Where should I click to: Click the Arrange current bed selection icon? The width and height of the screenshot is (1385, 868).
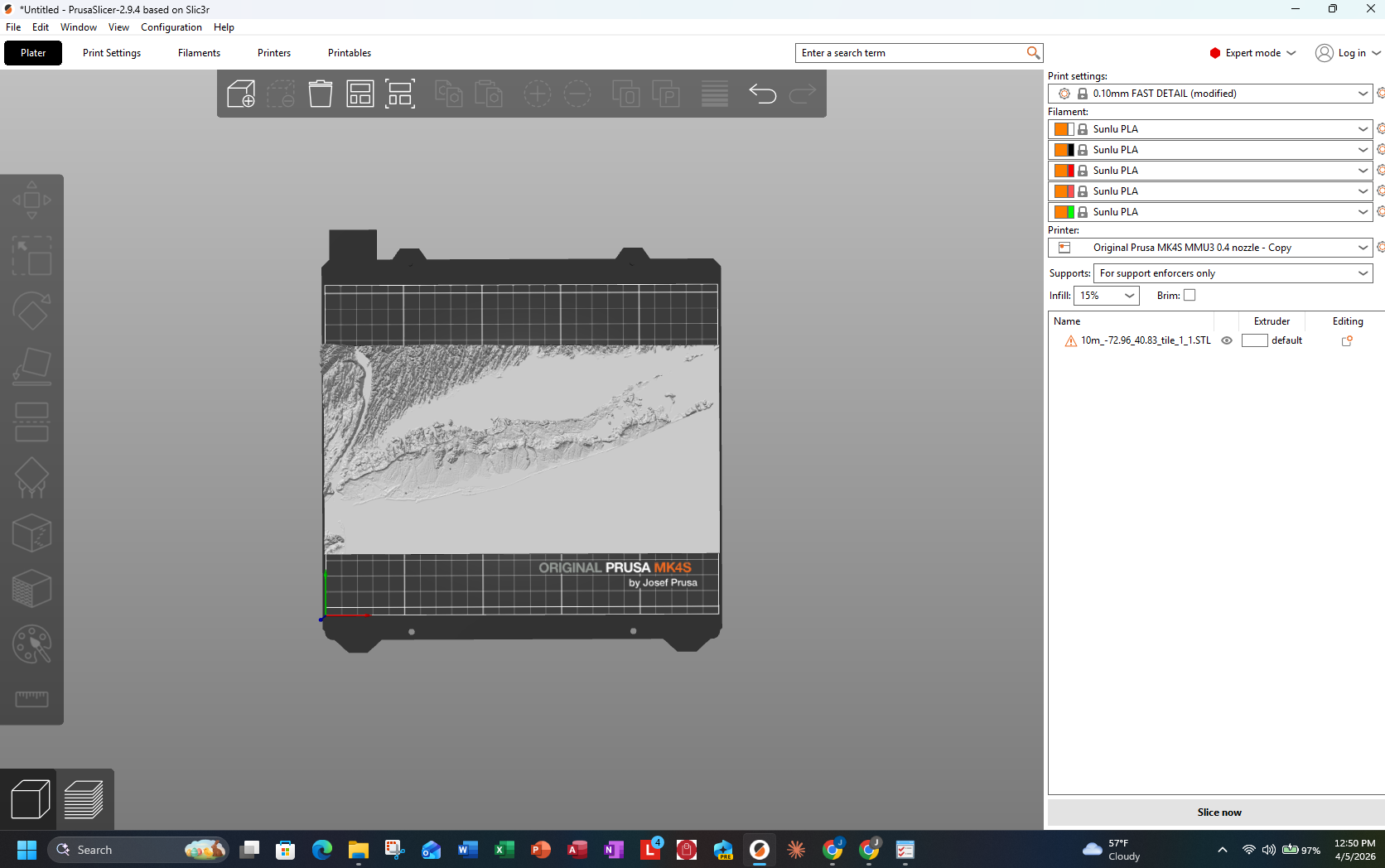(x=400, y=94)
